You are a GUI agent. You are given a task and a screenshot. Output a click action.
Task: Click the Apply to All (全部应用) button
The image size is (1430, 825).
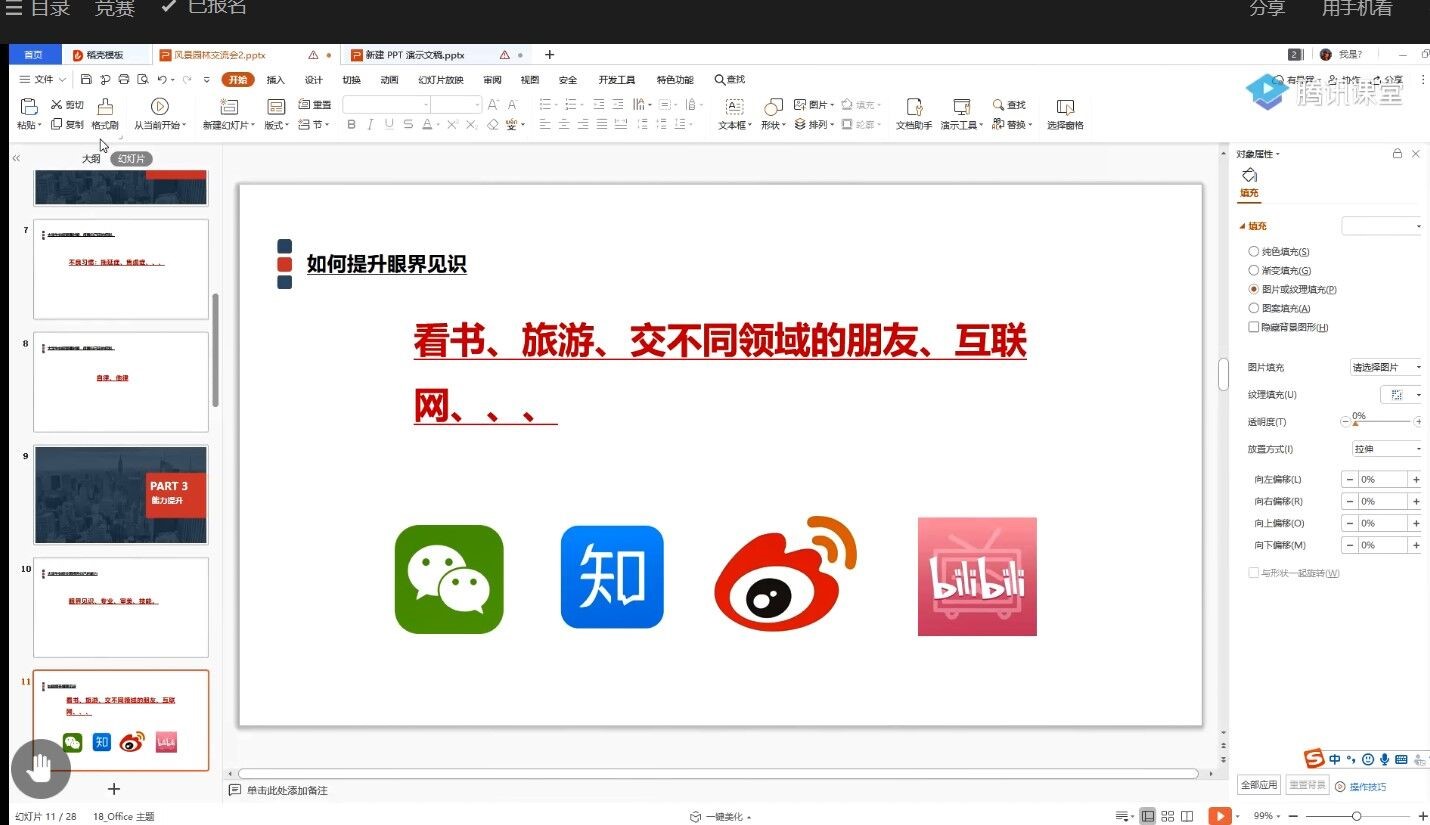tap(1258, 786)
